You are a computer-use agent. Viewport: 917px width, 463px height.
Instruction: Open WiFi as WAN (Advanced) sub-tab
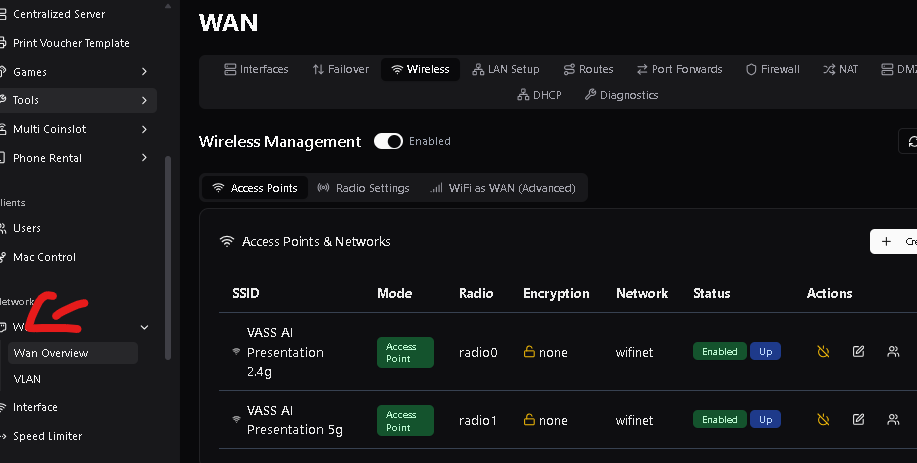pyautogui.click(x=503, y=188)
